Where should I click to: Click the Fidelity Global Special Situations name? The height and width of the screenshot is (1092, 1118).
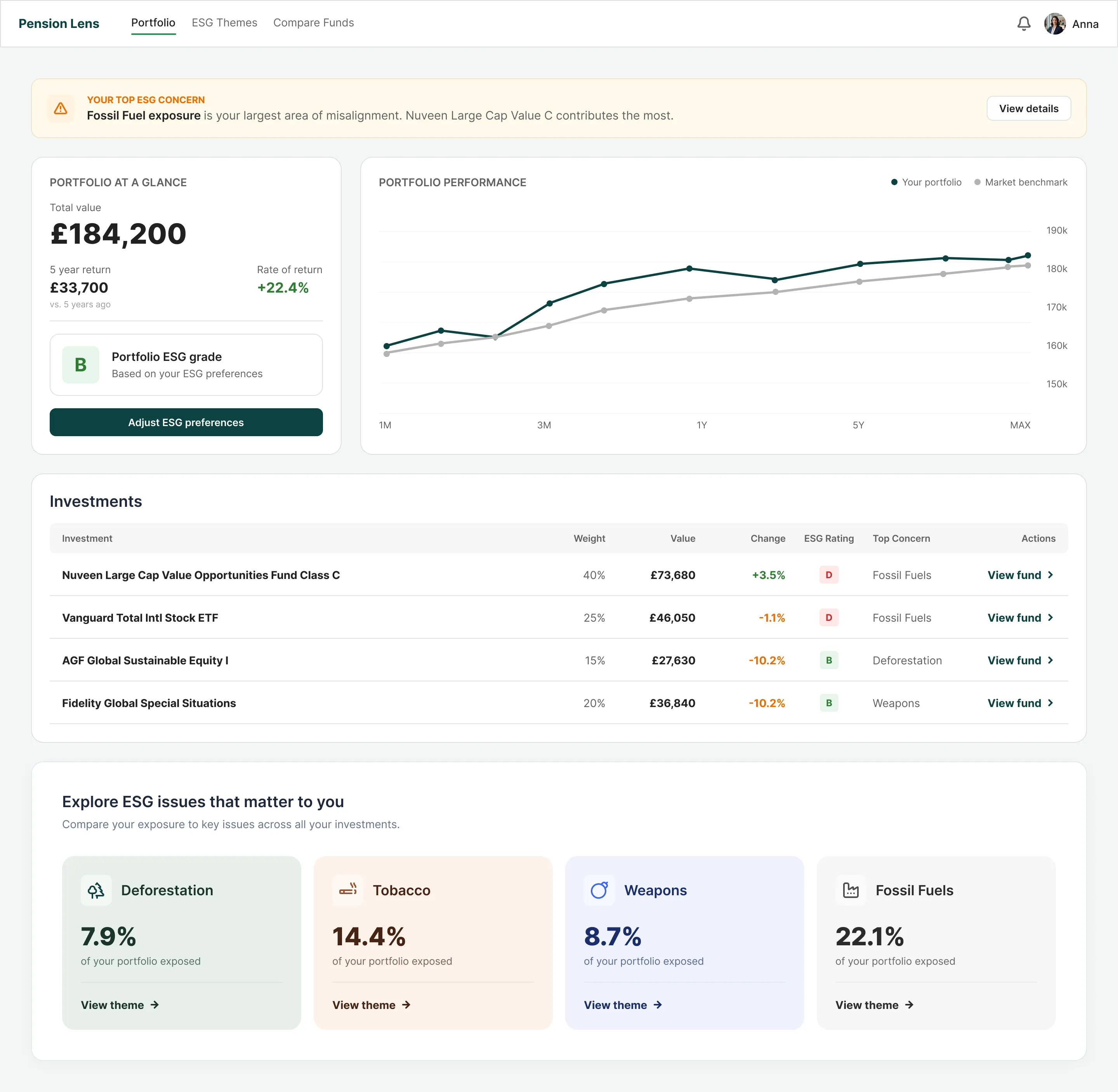[x=149, y=702]
